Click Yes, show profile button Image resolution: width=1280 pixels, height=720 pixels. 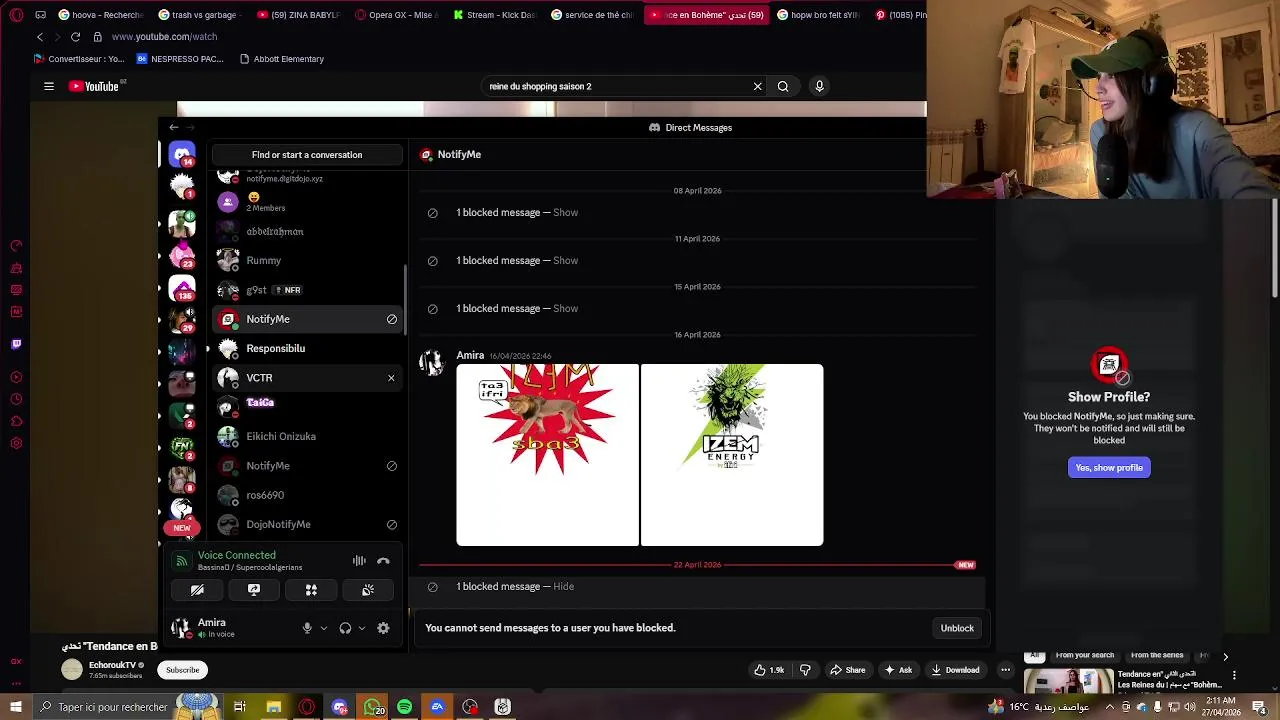pyautogui.click(x=1109, y=467)
